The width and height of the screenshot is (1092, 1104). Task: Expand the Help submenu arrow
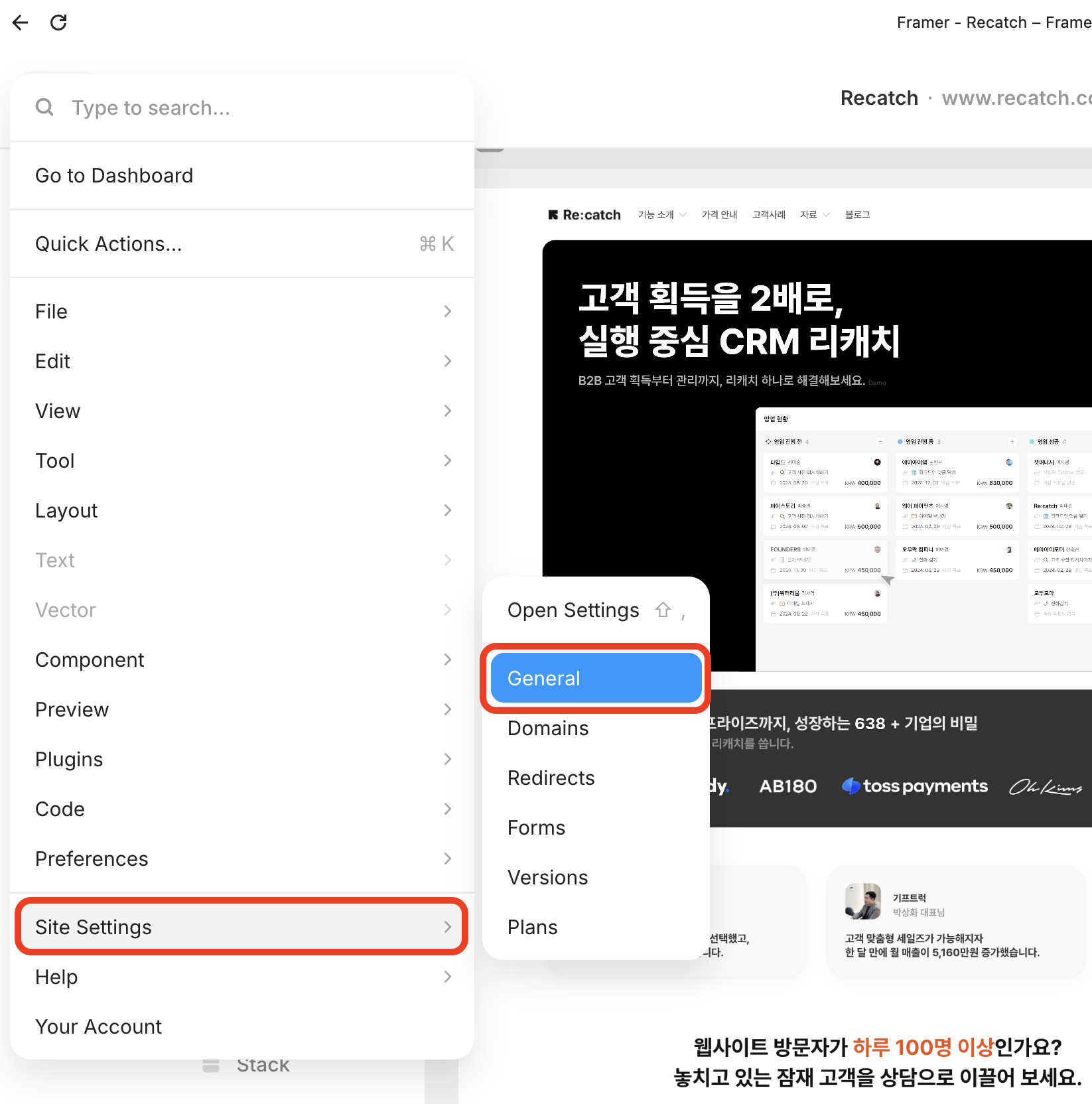tap(448, 977)
